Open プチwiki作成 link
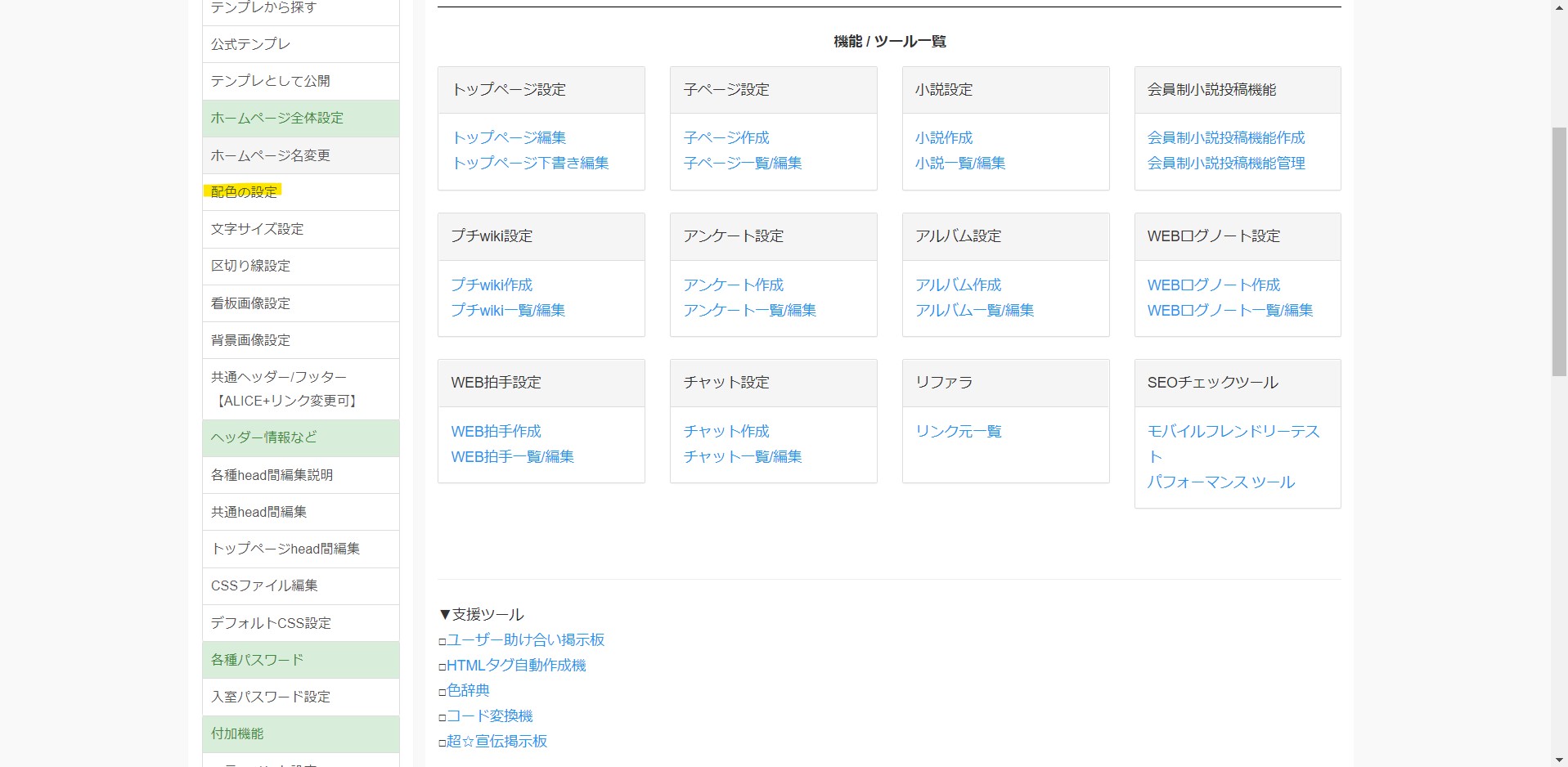The width and height of the screenshot is (1568, 767). click(x=492, y=285)
